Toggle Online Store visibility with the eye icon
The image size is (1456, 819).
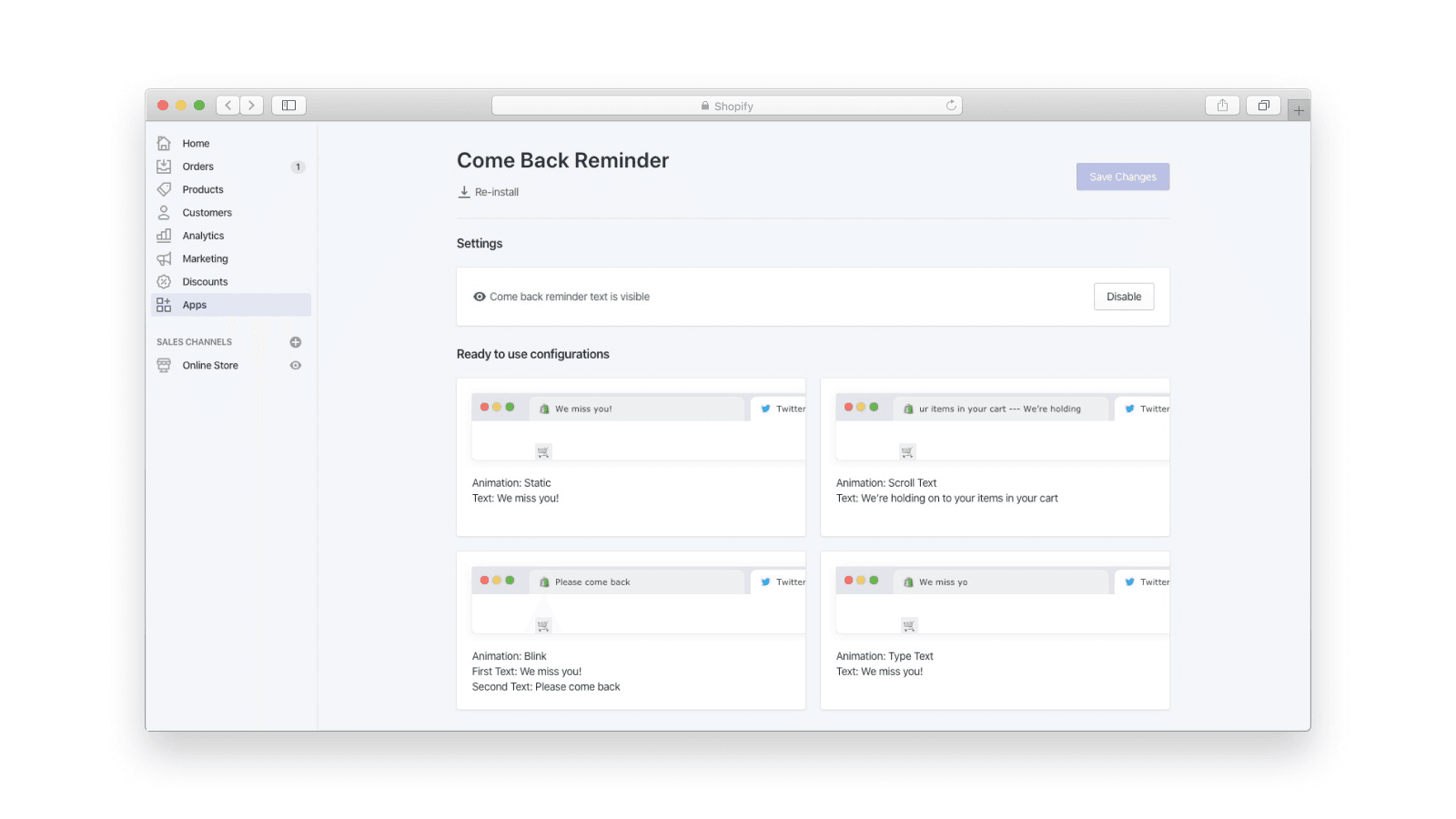click(x=295, y=365)
